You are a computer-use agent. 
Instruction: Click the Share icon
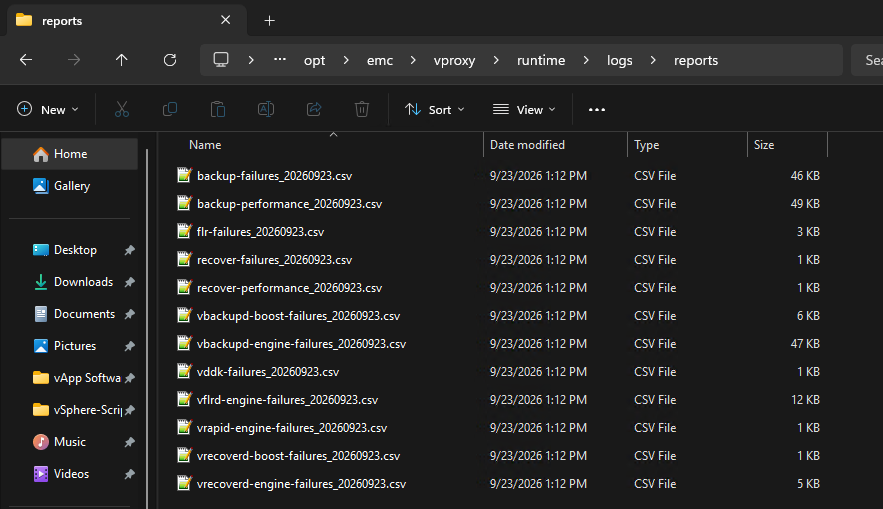(314, 109)
